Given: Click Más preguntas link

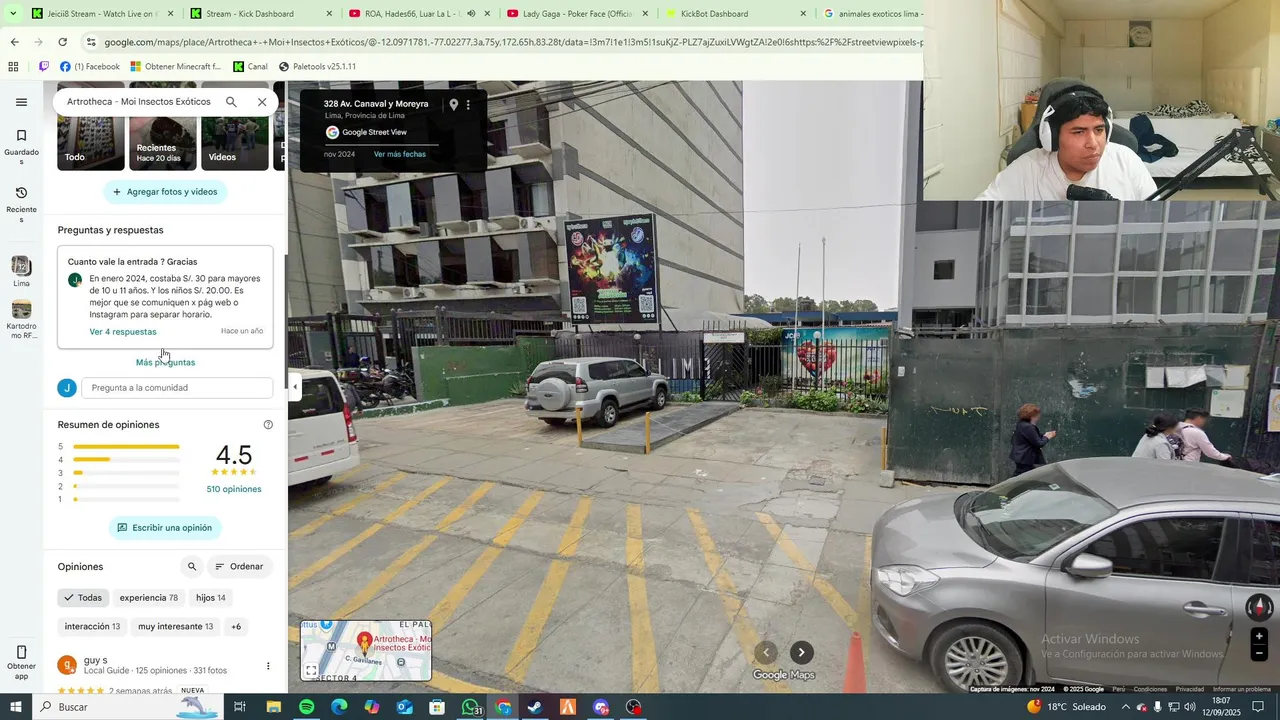Looking at the screenshot, I should point(165,363).
